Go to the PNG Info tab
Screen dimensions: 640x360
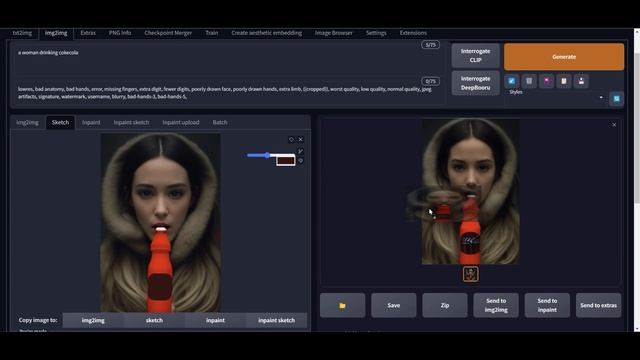click(x=120, y=33)
